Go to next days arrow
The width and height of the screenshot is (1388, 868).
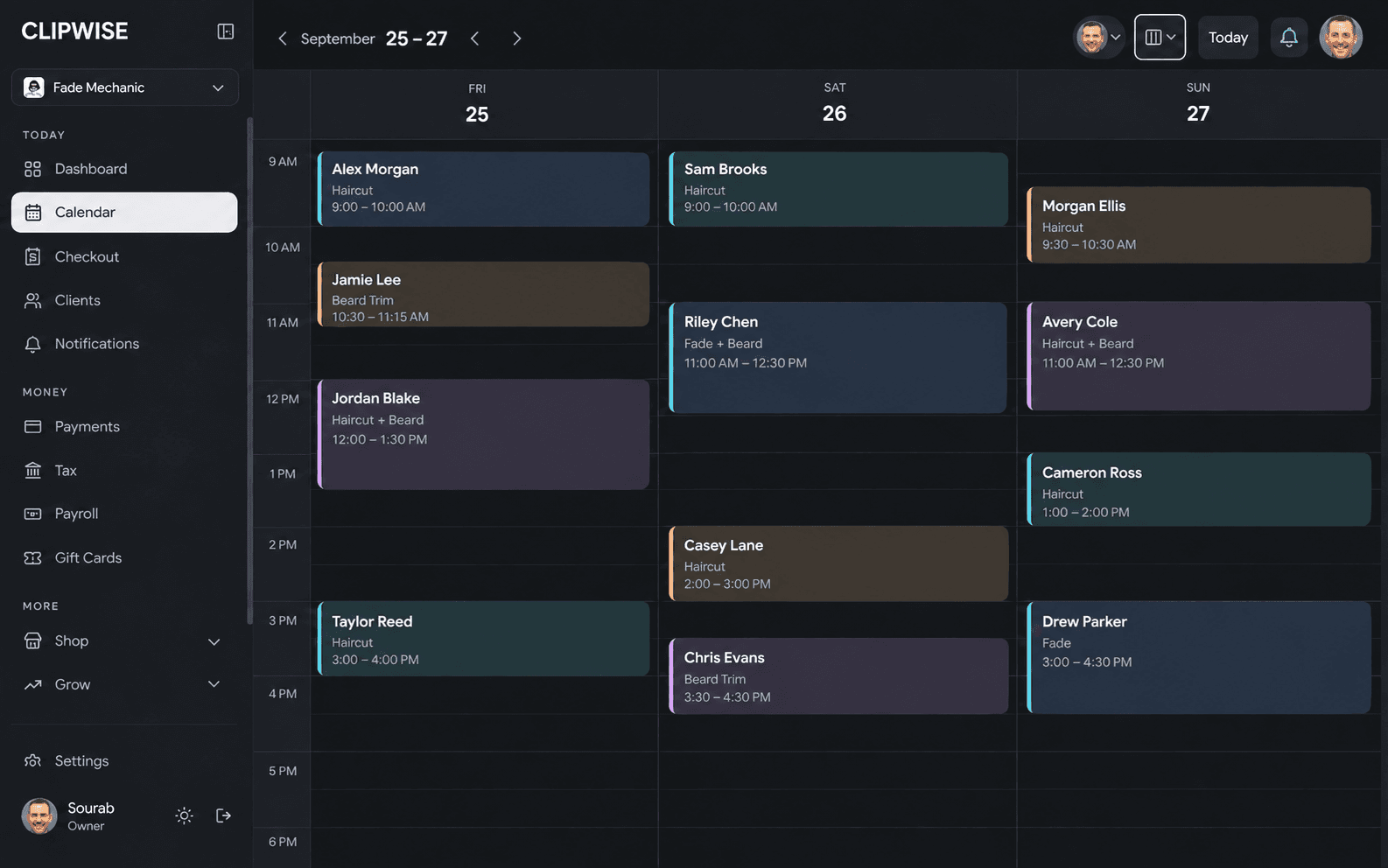tap(516, 38)
